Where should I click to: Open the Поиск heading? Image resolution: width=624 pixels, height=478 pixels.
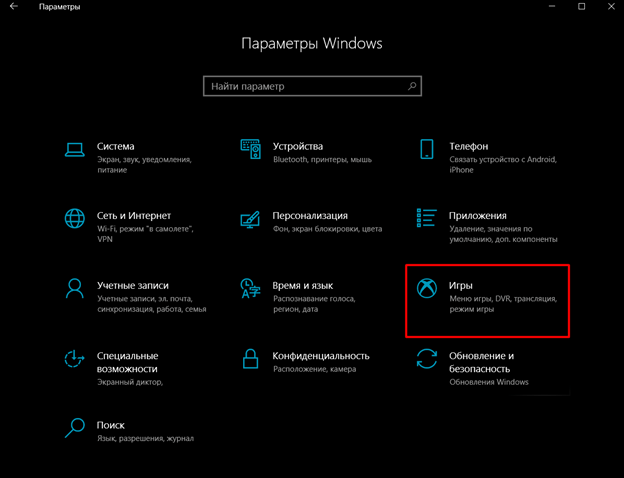pyautogui.click(x=111, y=425)
